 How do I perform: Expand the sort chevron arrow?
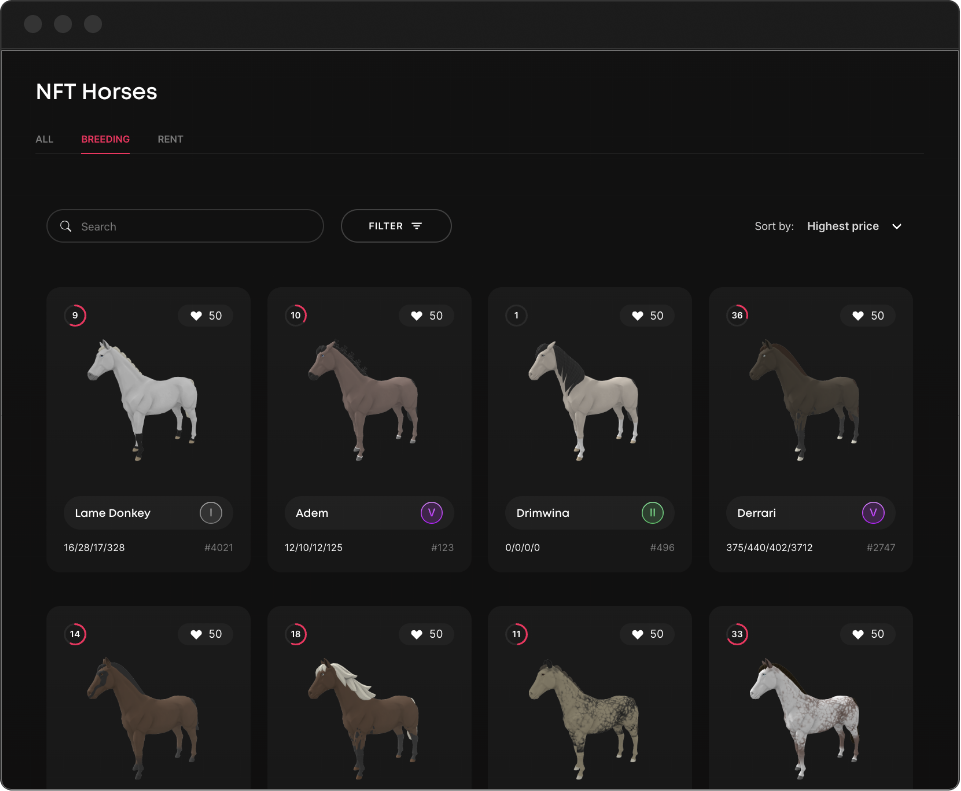pos(897,227)
